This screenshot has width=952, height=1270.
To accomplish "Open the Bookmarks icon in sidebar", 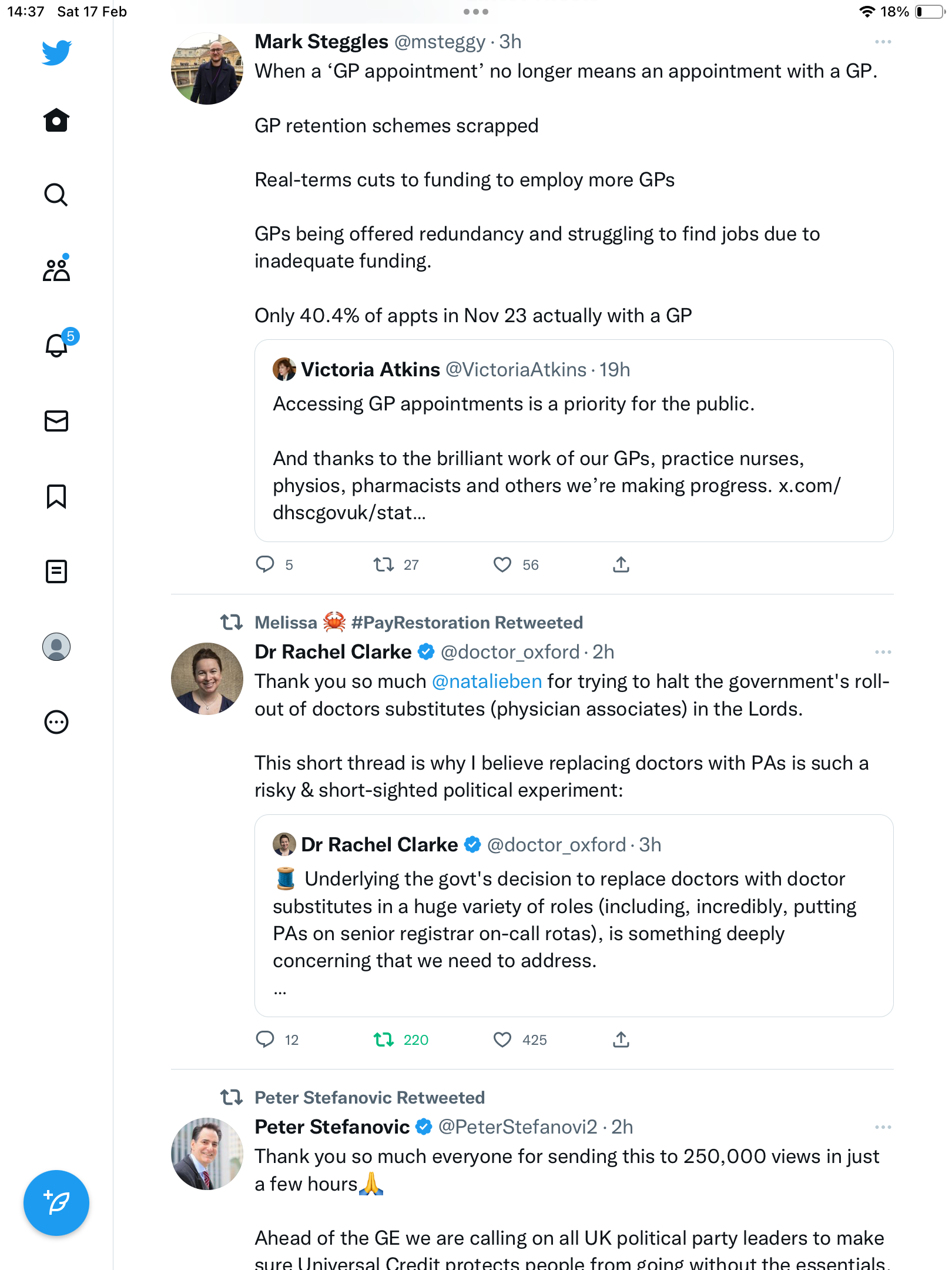I will 56,496.
